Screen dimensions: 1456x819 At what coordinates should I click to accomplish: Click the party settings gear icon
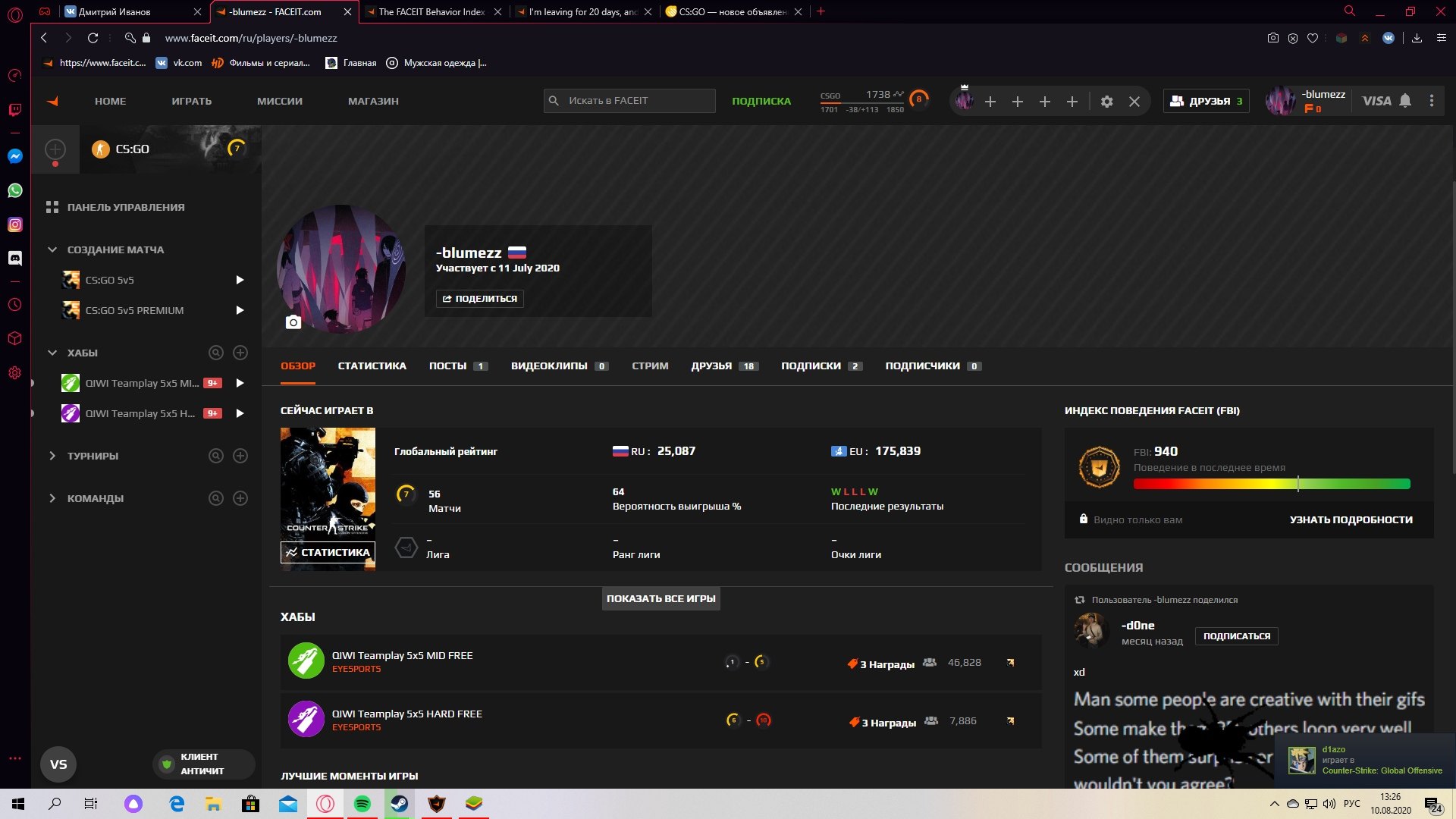(1106, 102)
